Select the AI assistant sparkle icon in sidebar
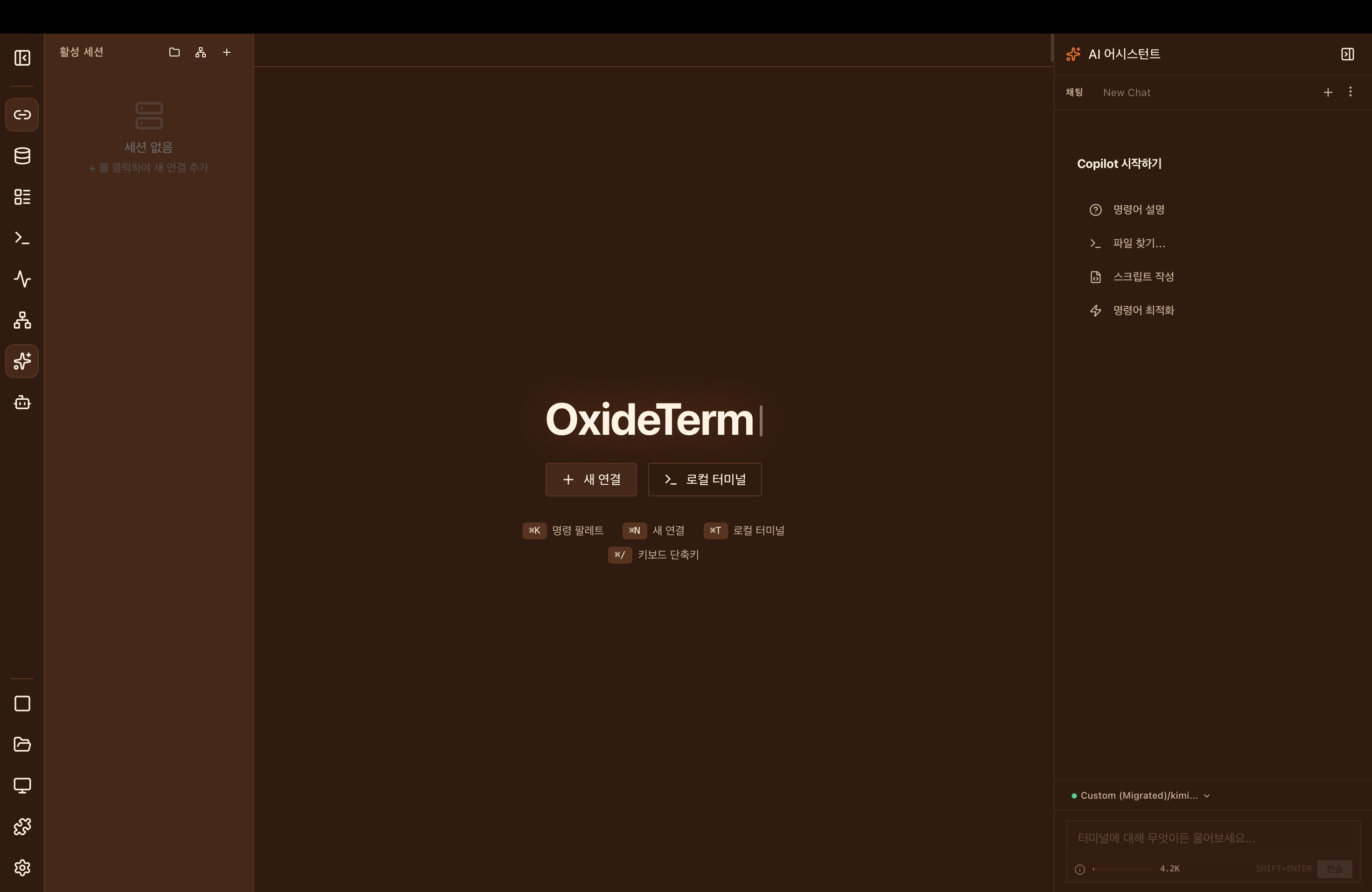1372x892 pixels. [22, 361]
